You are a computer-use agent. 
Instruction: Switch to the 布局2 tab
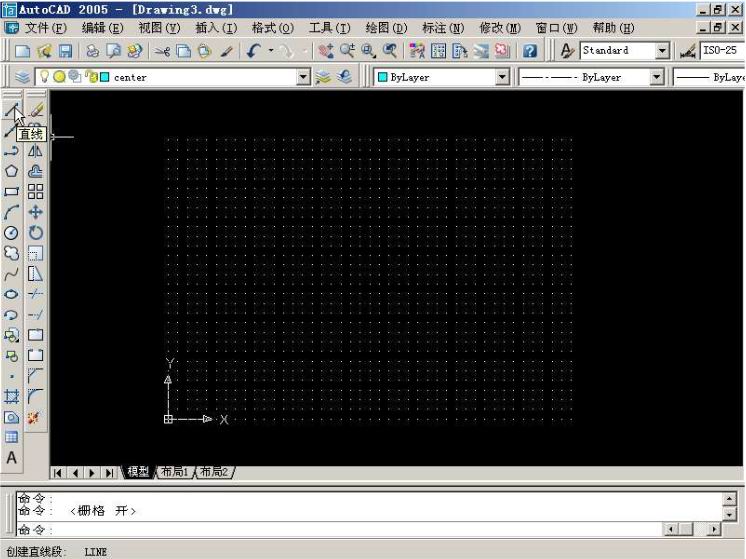pyautogui.click(x=214, y=472)
